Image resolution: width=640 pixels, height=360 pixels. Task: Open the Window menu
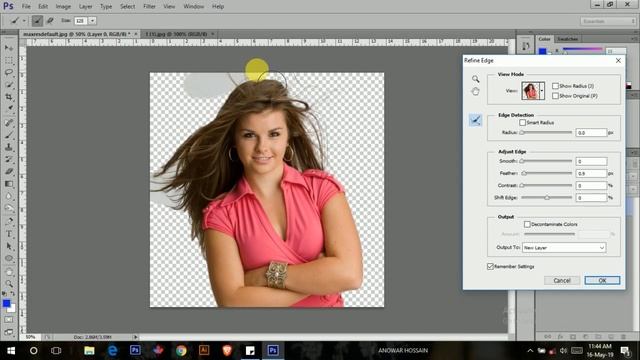193,6
